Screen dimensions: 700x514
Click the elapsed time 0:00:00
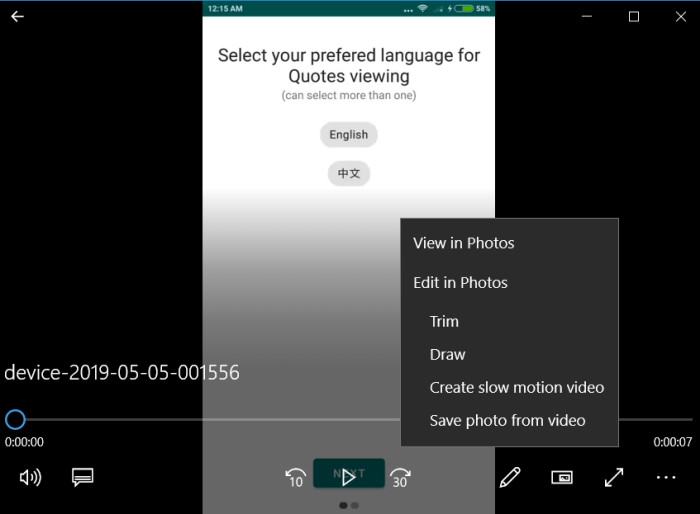24,442
